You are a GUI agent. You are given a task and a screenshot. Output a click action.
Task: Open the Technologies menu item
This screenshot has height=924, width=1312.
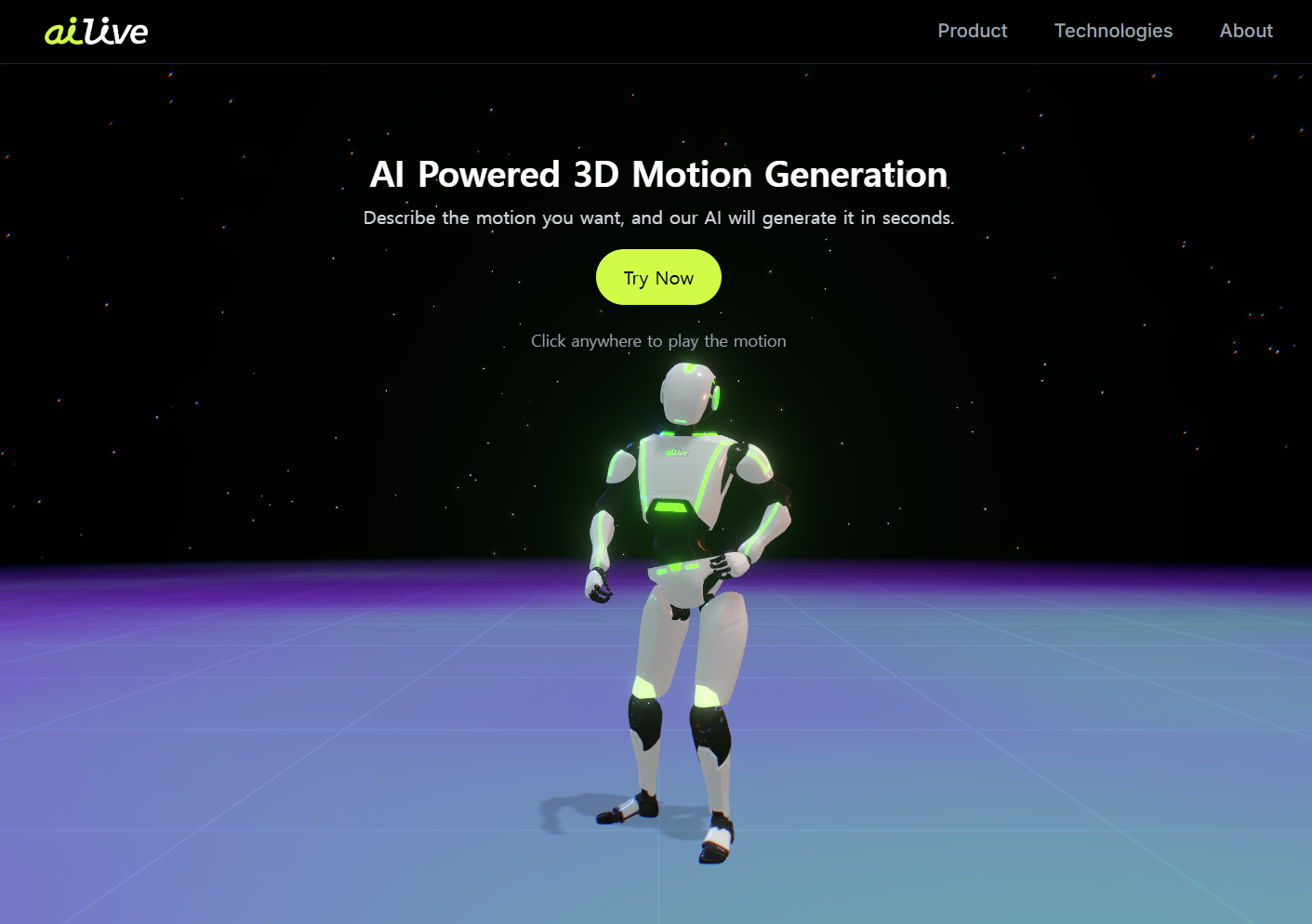pyautogui.click(x=1113, y=31)
